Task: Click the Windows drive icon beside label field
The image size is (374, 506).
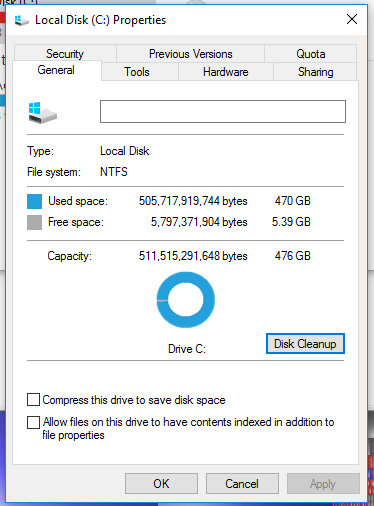Action: 42,113
